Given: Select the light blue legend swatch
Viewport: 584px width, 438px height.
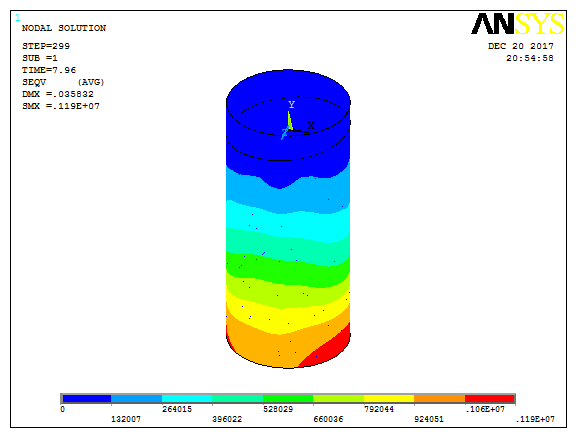Looking at the screenshot, I should [136, 399].
